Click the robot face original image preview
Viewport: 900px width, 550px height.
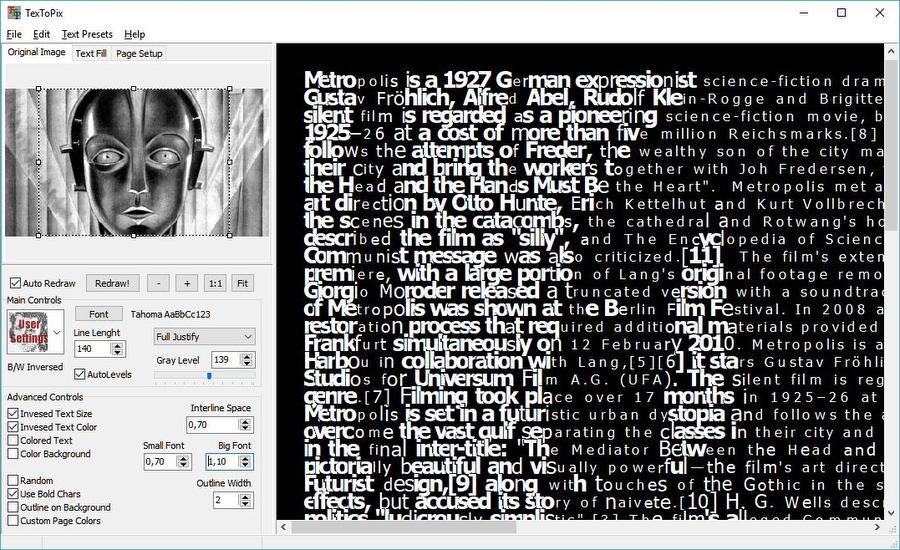[x=137, y=162]
